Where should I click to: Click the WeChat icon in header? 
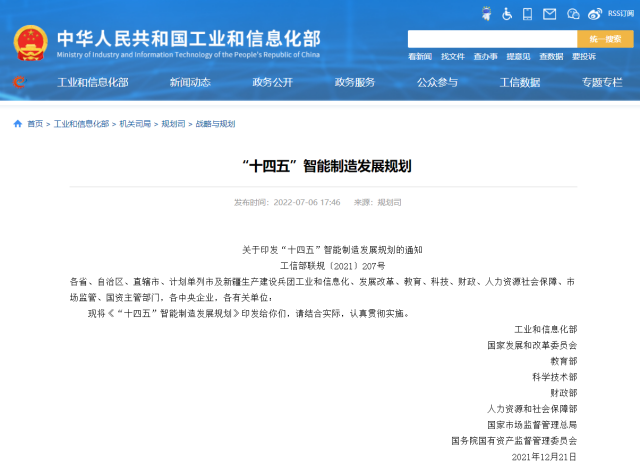(x=574, y=13)
